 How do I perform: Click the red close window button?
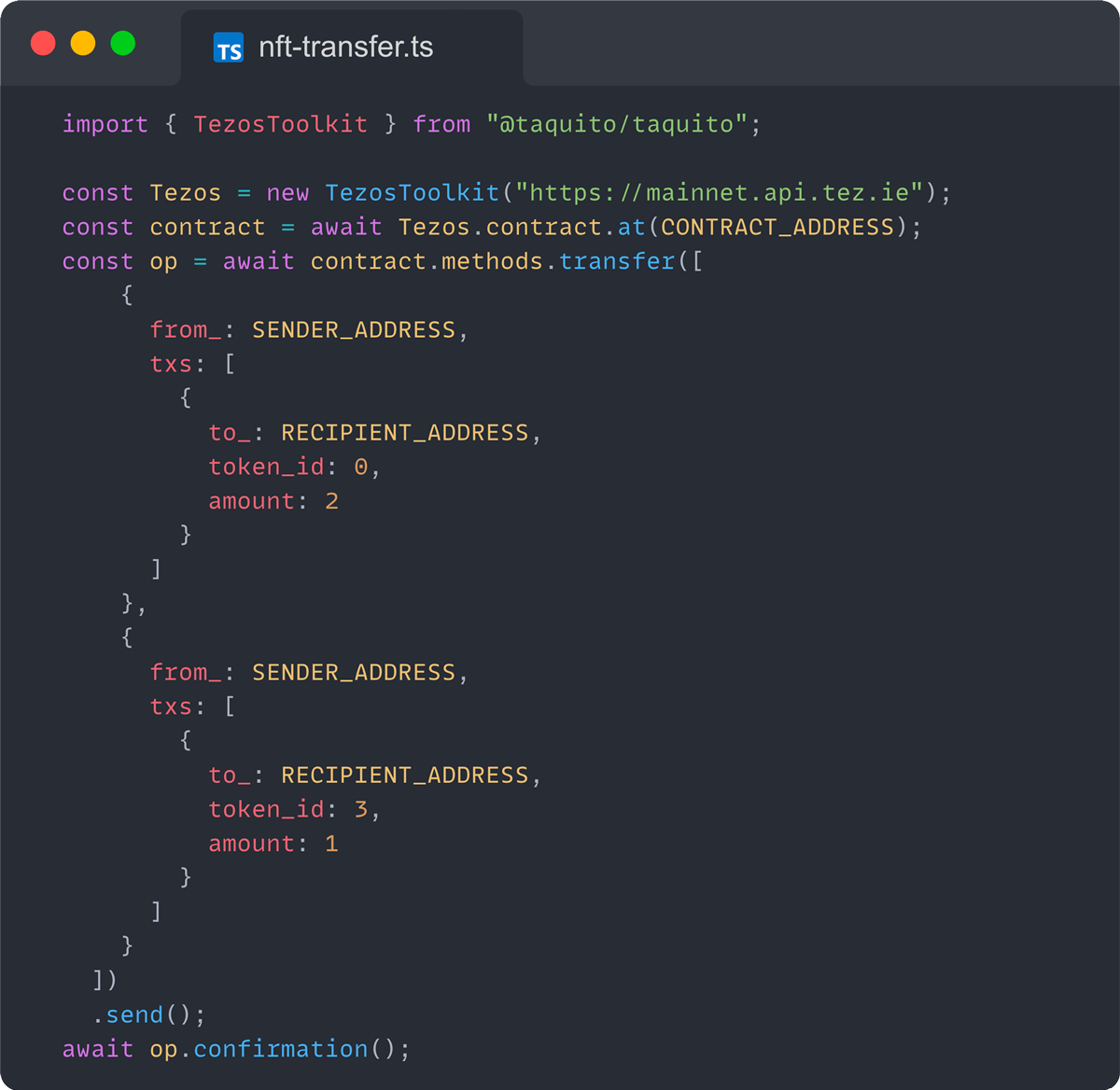(x=43, y=43)
